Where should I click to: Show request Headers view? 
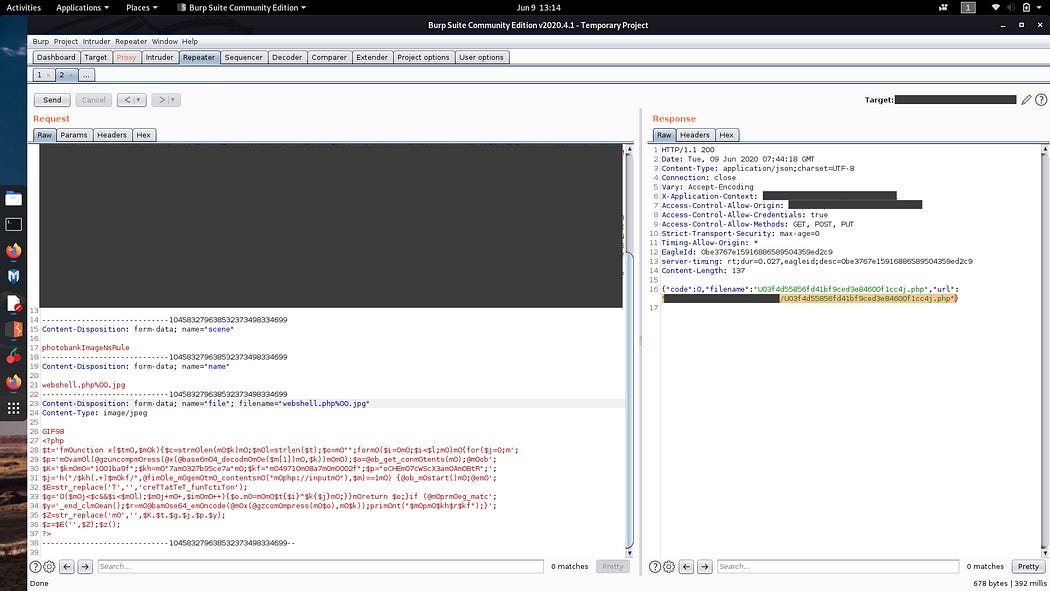click(x=112, y=135)
